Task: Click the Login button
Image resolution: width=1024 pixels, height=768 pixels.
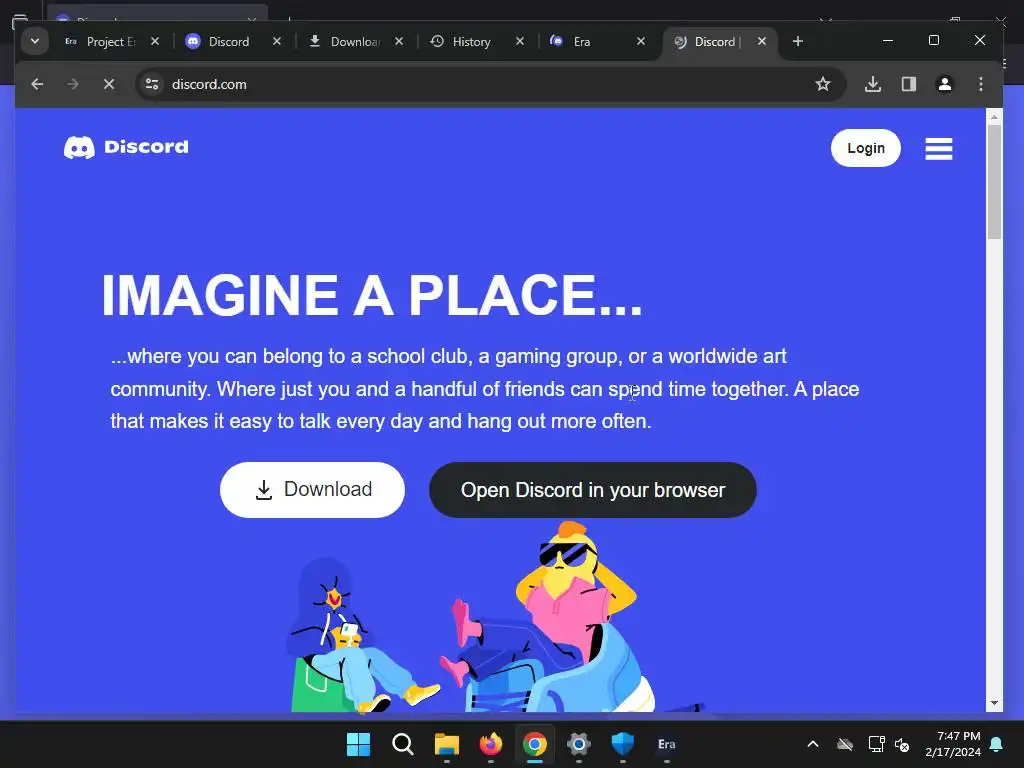Action: pos(865,148)
